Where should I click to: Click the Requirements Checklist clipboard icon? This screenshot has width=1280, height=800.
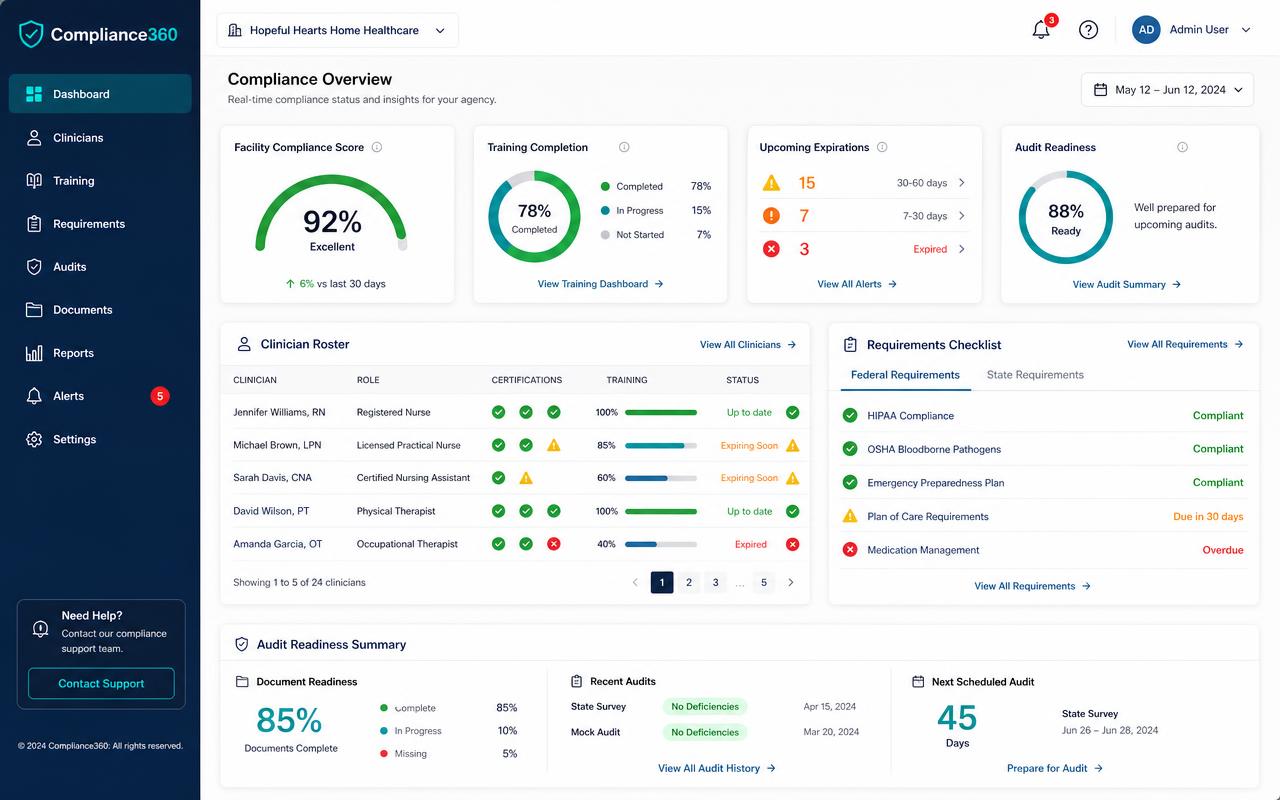[850, 345]
